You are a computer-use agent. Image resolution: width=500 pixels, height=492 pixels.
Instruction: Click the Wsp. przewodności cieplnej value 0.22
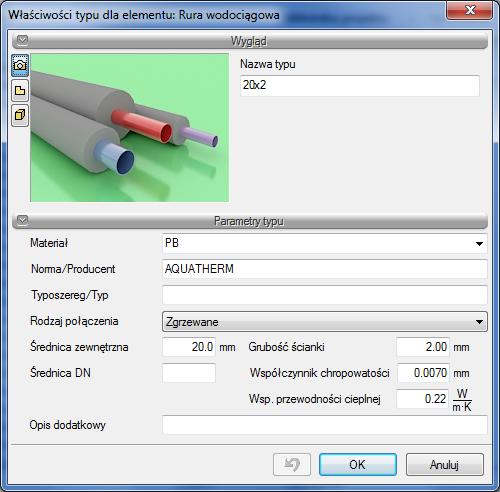coord(423,399)
